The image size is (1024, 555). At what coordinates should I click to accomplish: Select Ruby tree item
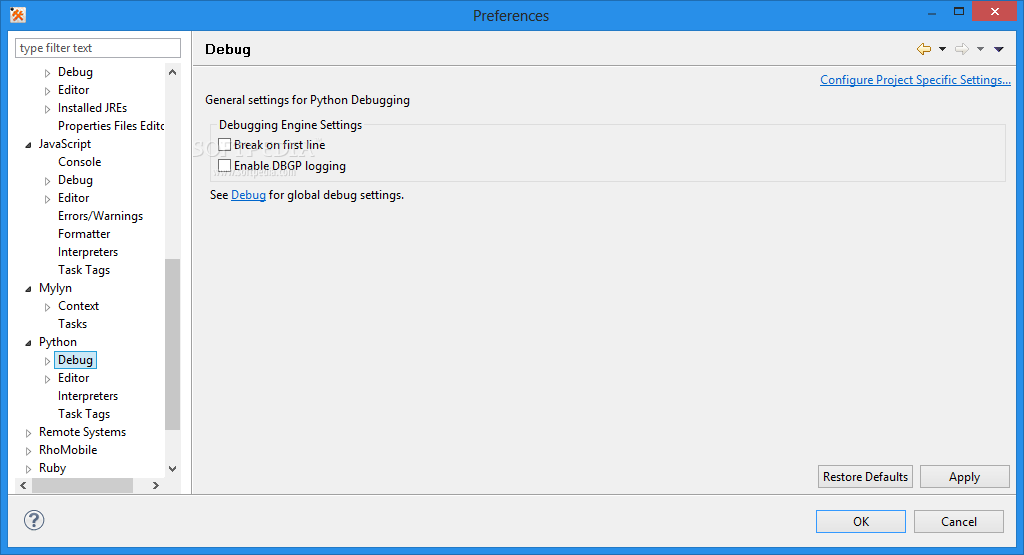(52, 468)
